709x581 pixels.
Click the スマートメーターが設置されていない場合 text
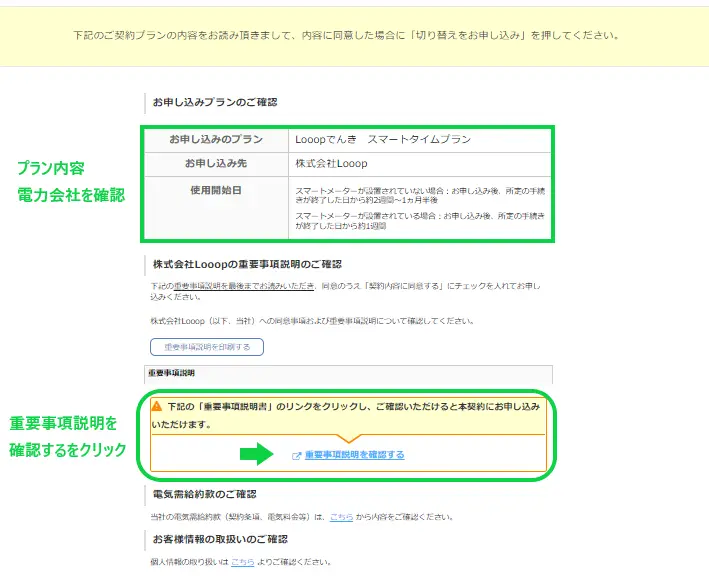tap(421, 195)
